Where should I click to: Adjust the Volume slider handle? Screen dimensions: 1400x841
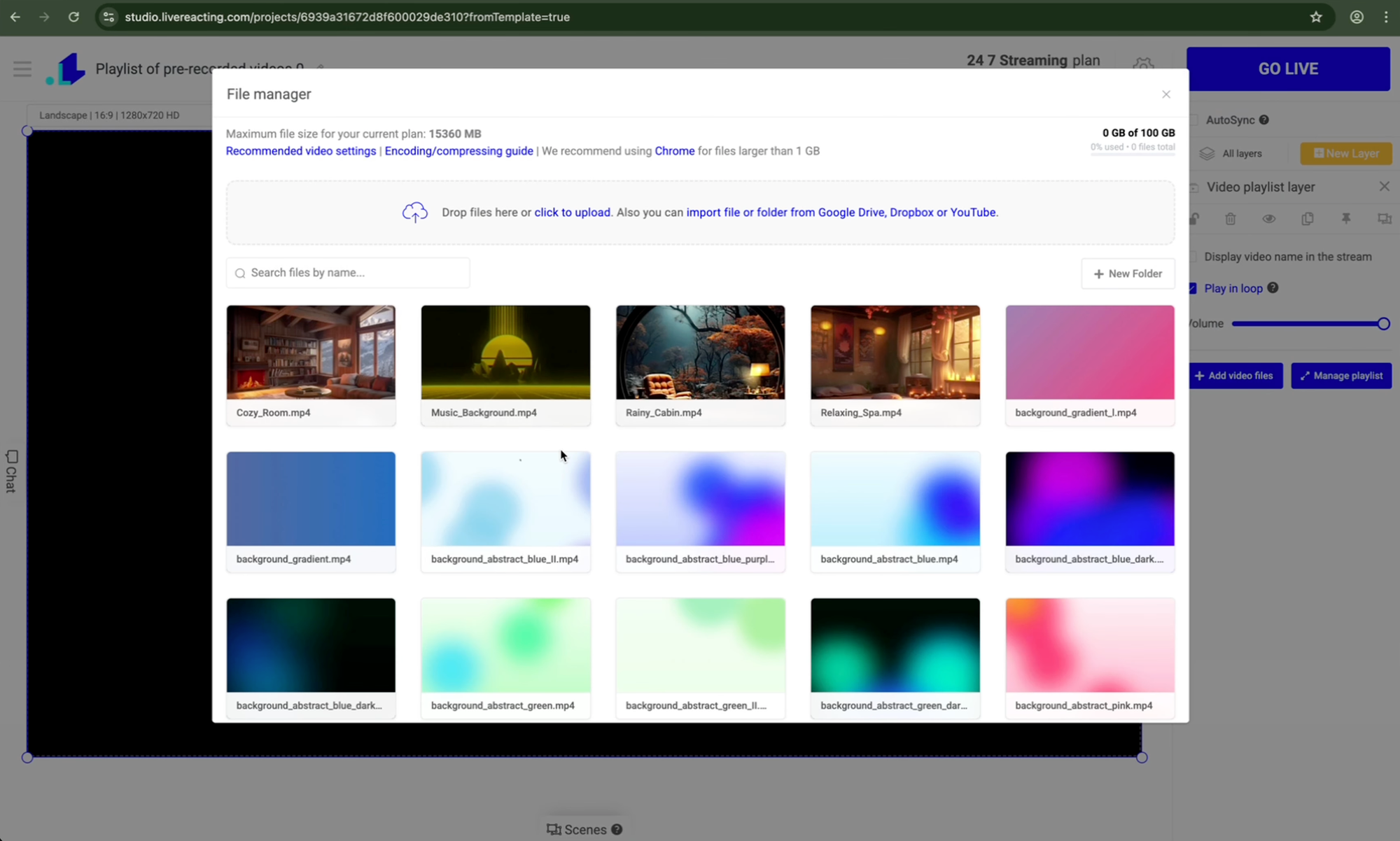(1383, 323)
